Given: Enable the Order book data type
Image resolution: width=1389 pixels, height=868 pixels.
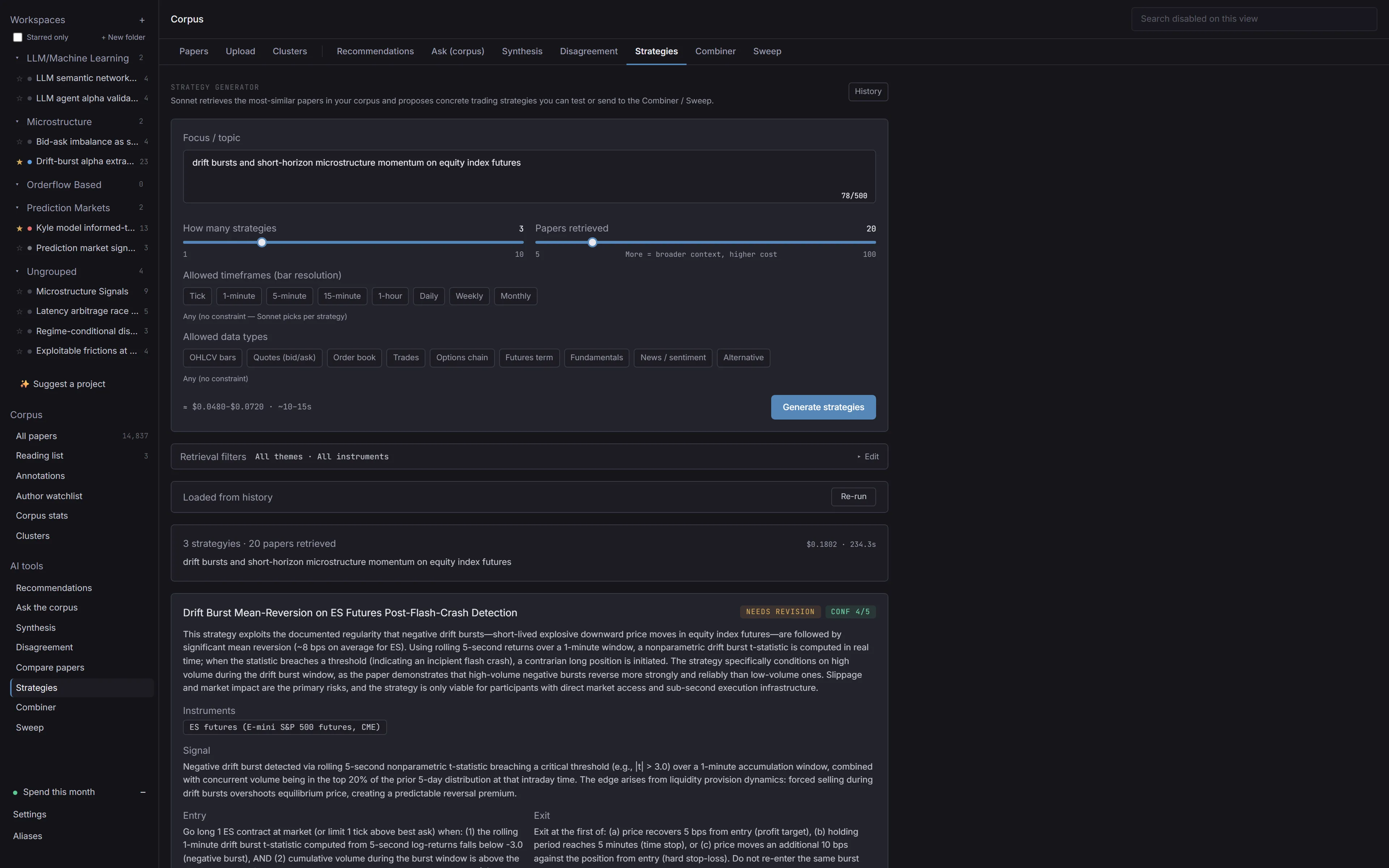Looking at the screenshot, I should tap(354, 358).
